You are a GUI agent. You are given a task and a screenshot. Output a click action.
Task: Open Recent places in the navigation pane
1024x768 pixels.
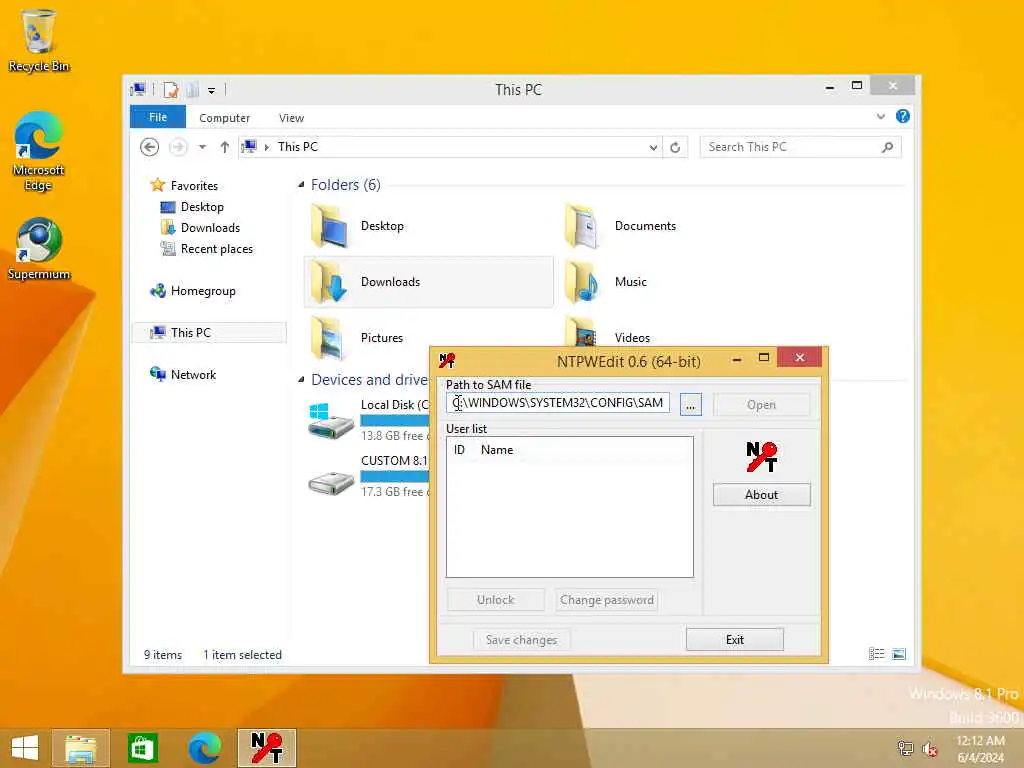[x=206, y=249]
